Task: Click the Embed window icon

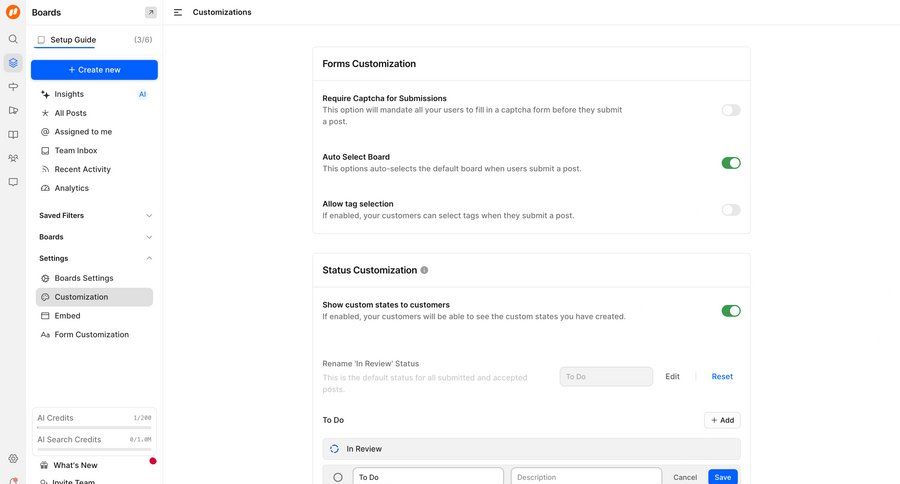Action: [x=45, y=316]
